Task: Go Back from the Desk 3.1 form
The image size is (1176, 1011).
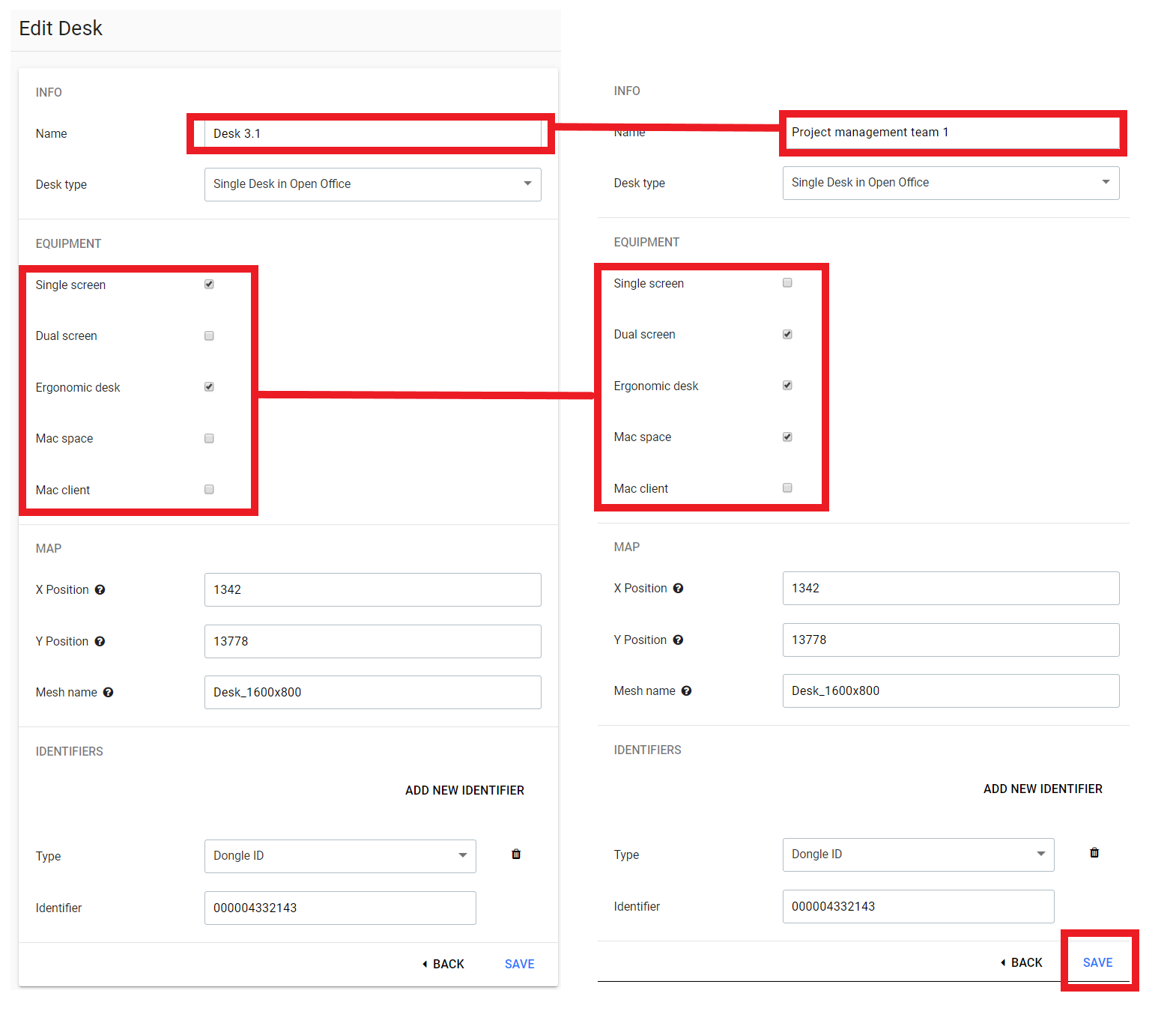Action: pyautogui.click(x=443, y=965)
